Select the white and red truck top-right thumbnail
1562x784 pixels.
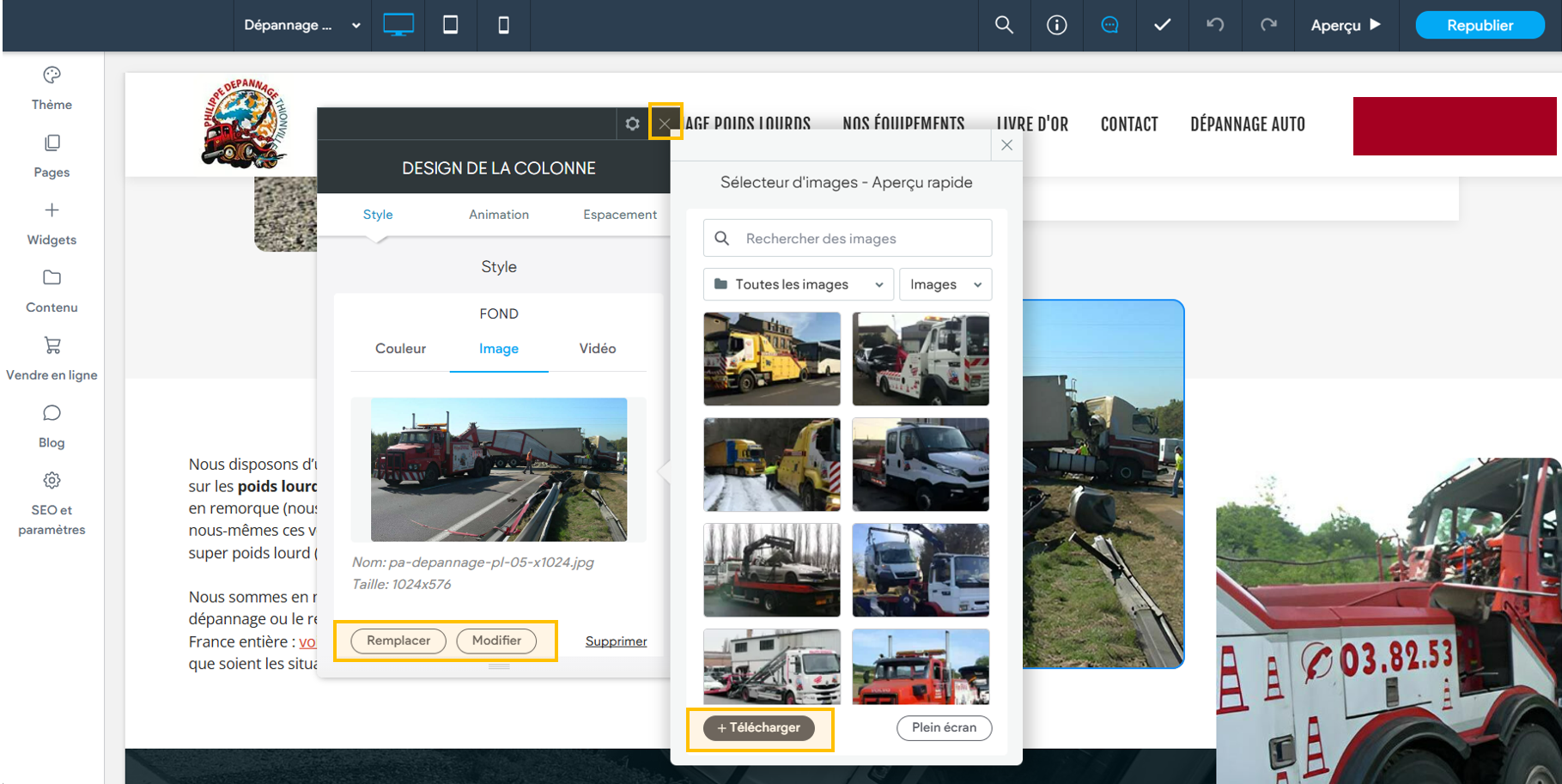(921, 359)
